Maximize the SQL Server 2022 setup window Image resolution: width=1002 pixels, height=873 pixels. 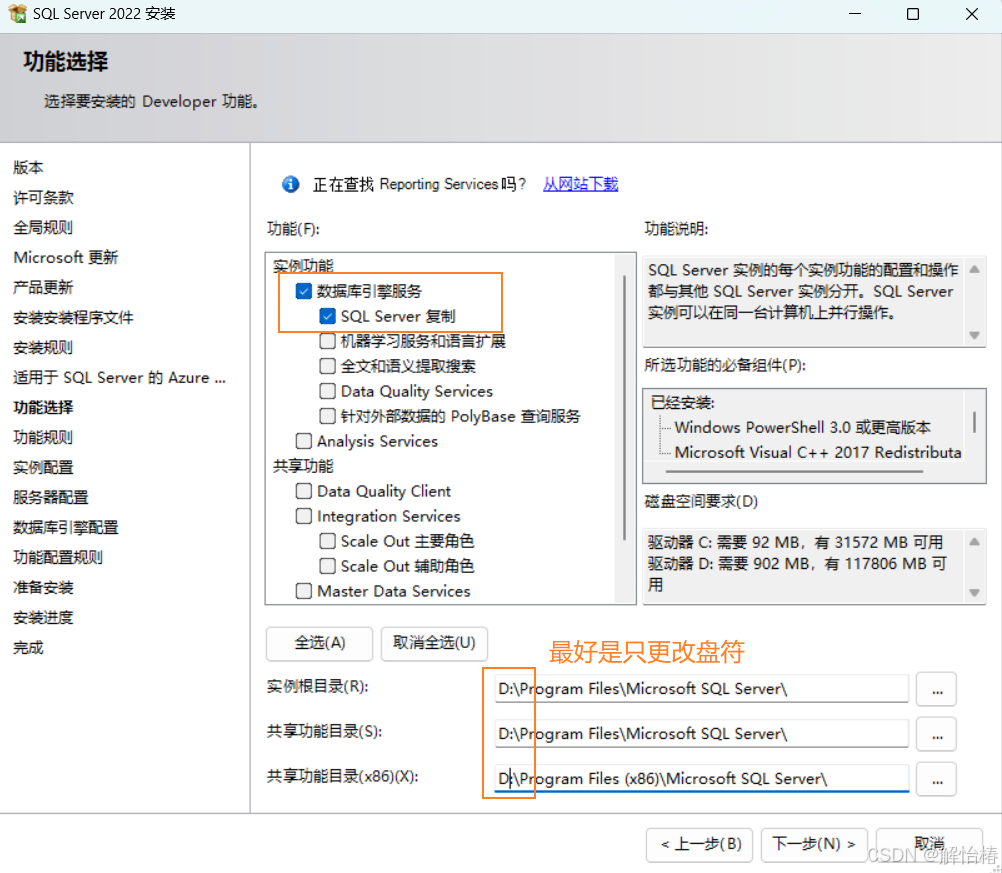[913, 13]
